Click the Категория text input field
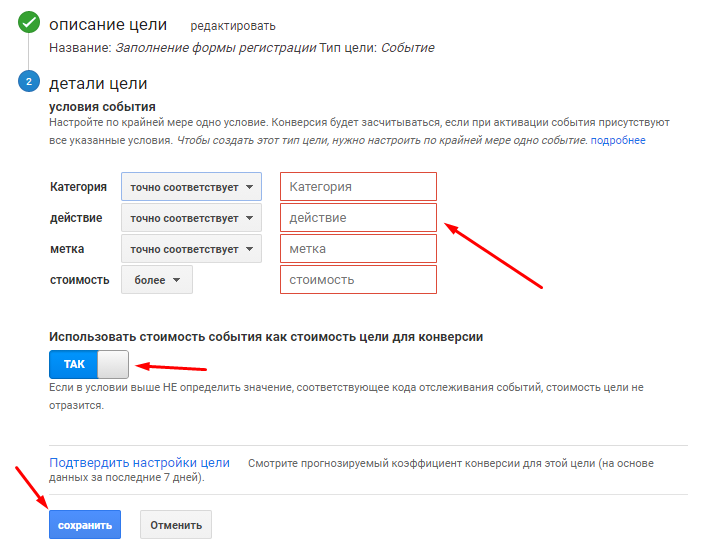Image resolution: width=717 pixels, height=551 pixels. [358, 187]
